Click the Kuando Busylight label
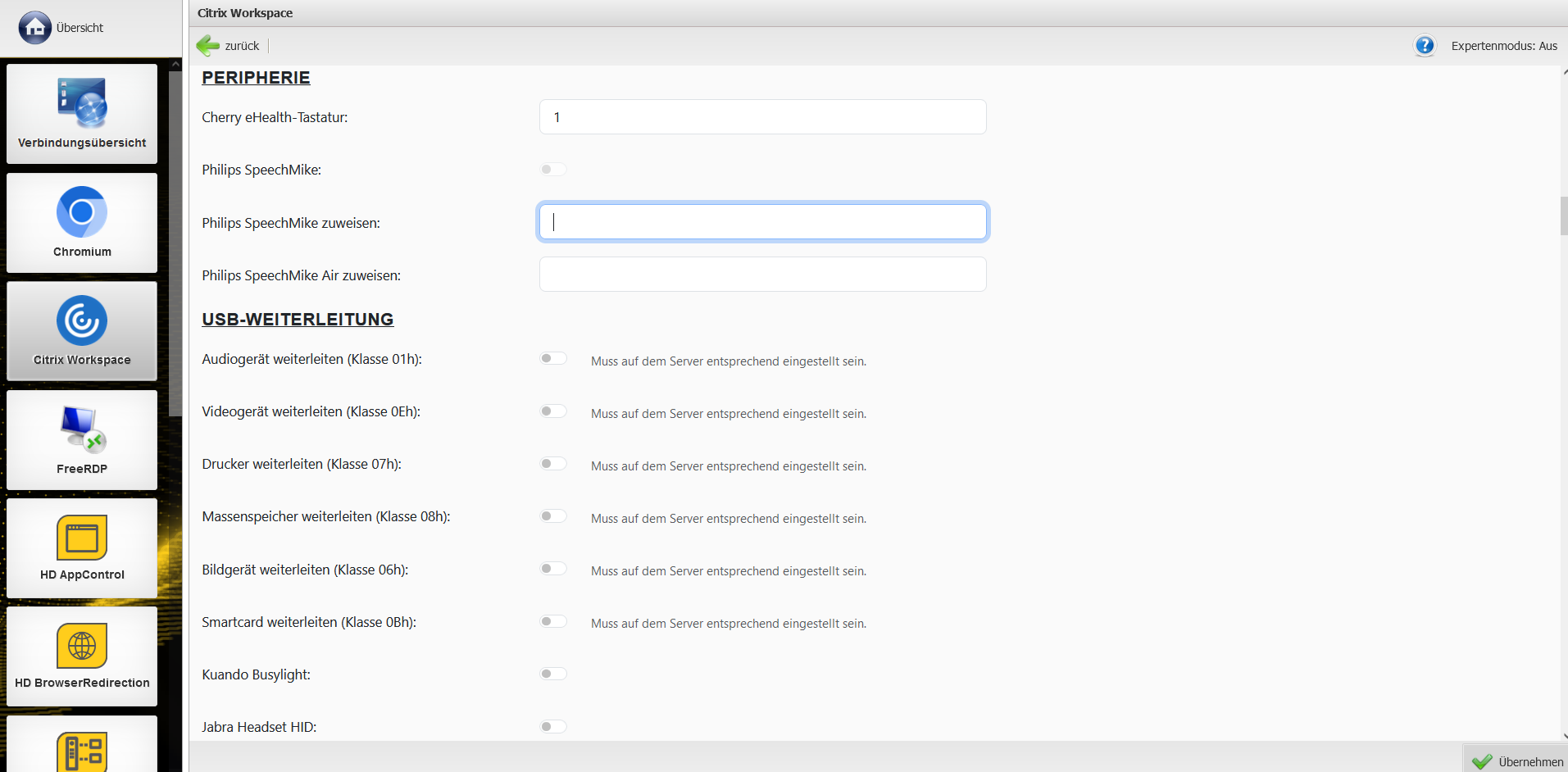 pyautogui.click(x=256, y=674)
